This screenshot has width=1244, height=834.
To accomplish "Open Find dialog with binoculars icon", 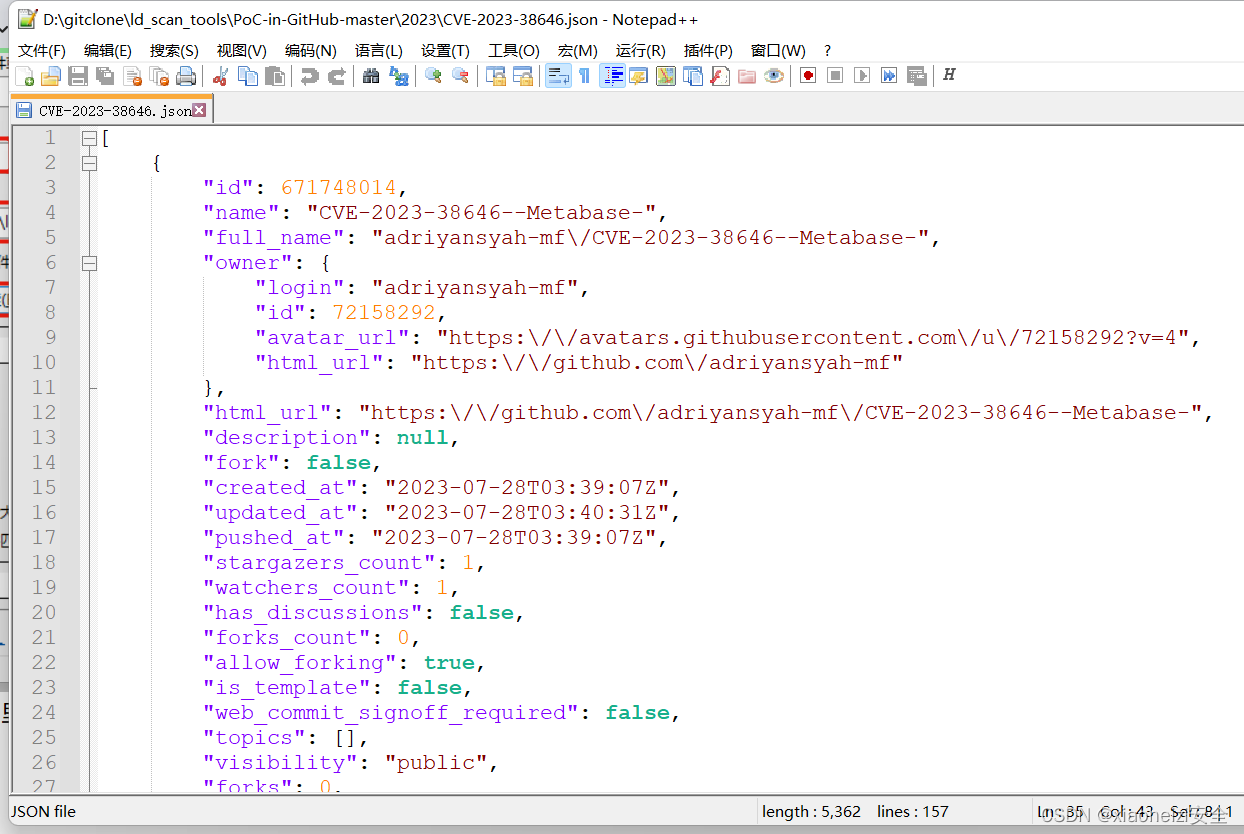I will [371, 76].
